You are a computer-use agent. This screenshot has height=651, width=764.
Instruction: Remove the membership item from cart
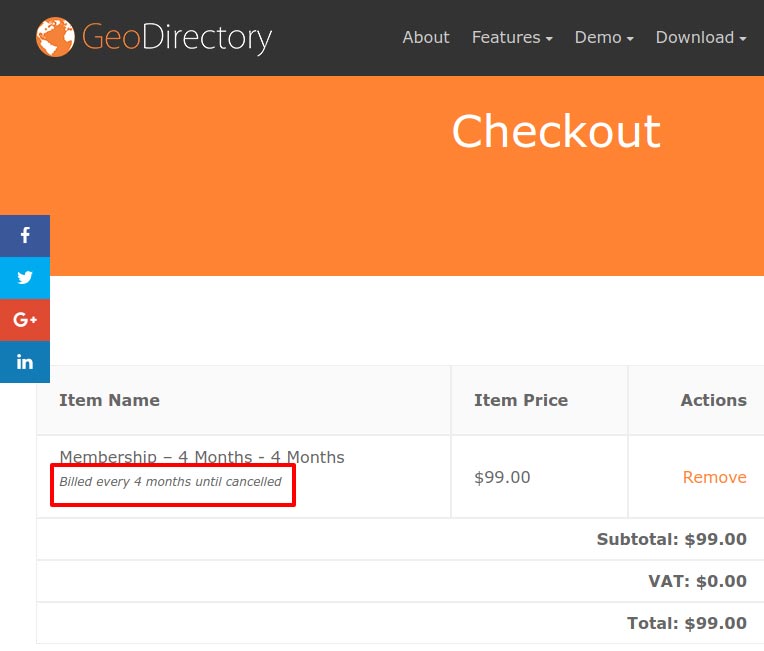pyautogui.click(x=714, y=477)
